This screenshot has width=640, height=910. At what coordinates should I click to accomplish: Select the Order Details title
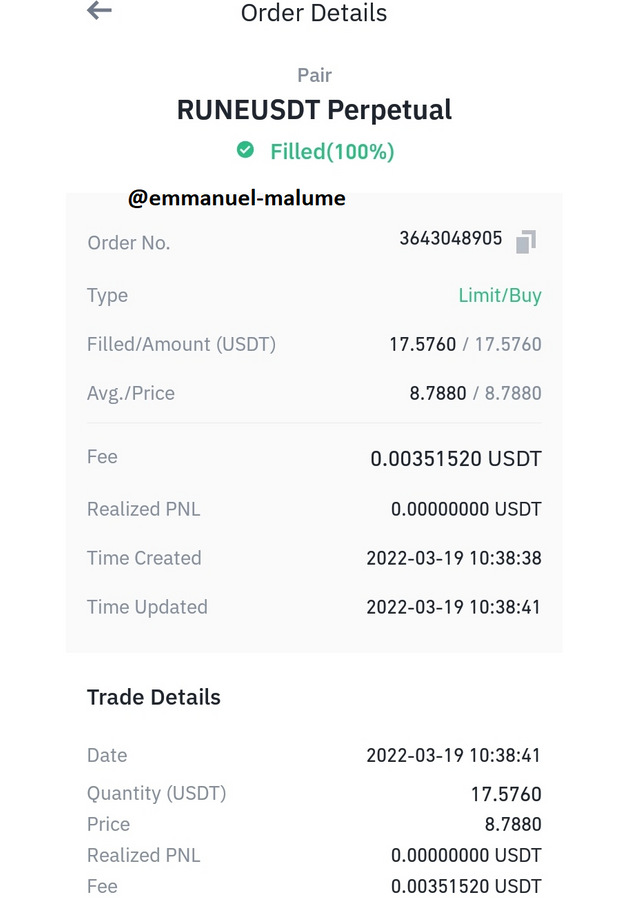pos(314,13)
